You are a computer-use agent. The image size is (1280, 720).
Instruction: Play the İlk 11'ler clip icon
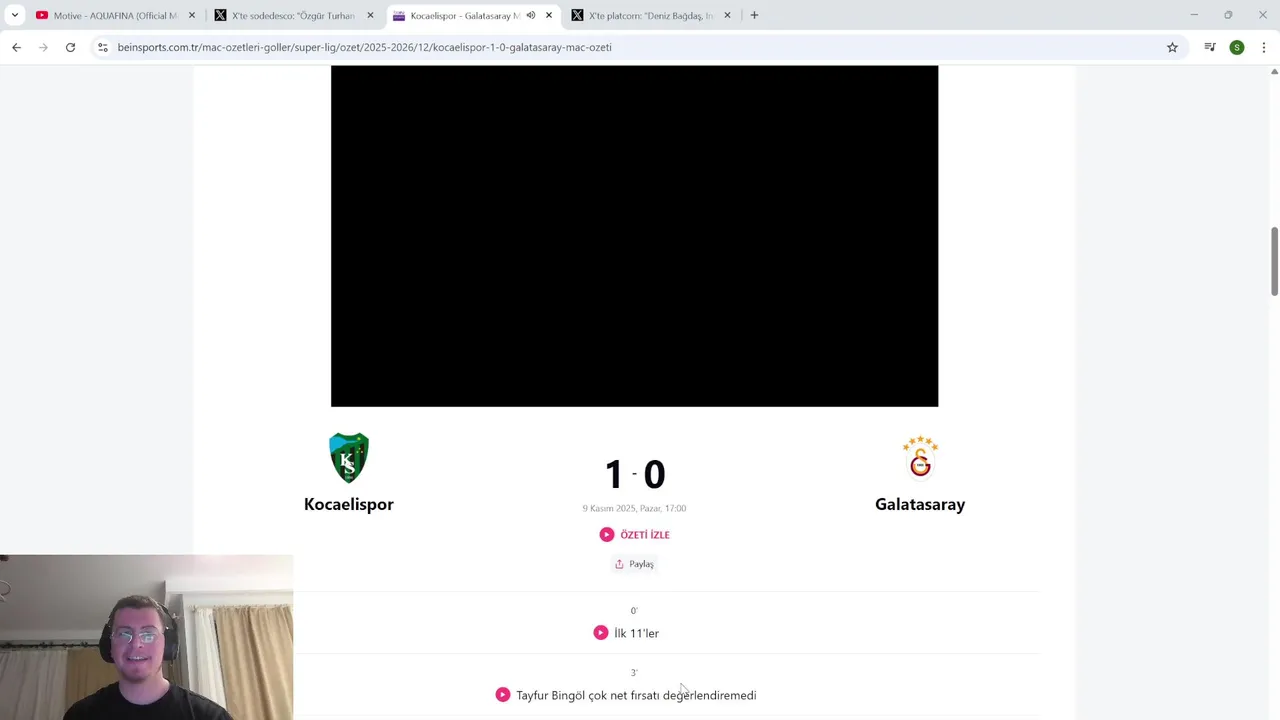(x=600, y=633)
